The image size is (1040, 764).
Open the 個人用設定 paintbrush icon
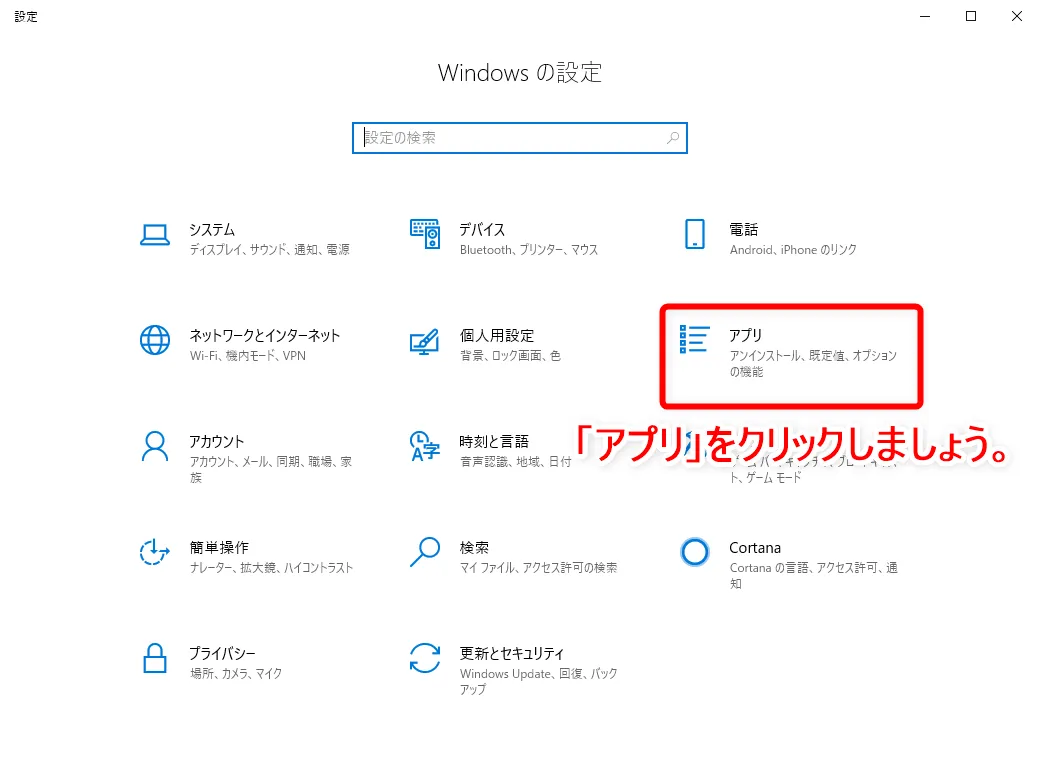point(424,342)
